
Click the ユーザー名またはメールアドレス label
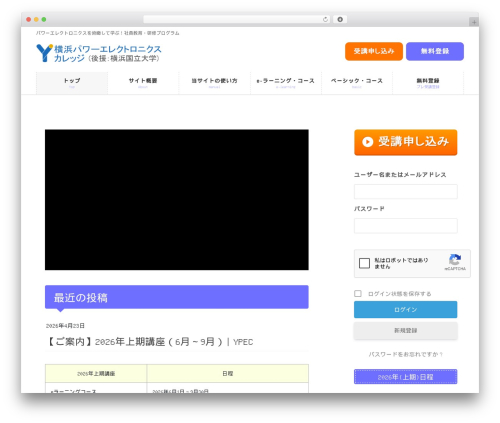point(400,175)
